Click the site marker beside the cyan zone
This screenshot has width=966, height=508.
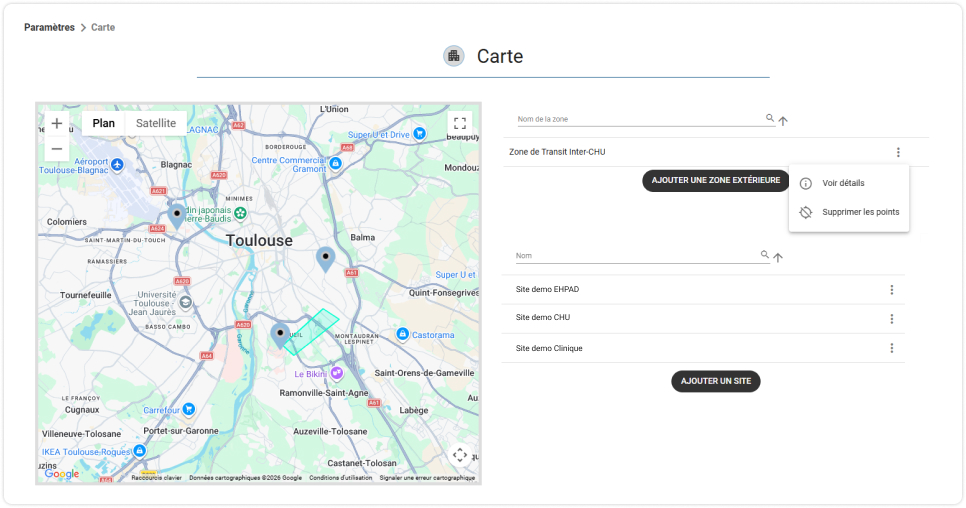coord(280,336)
